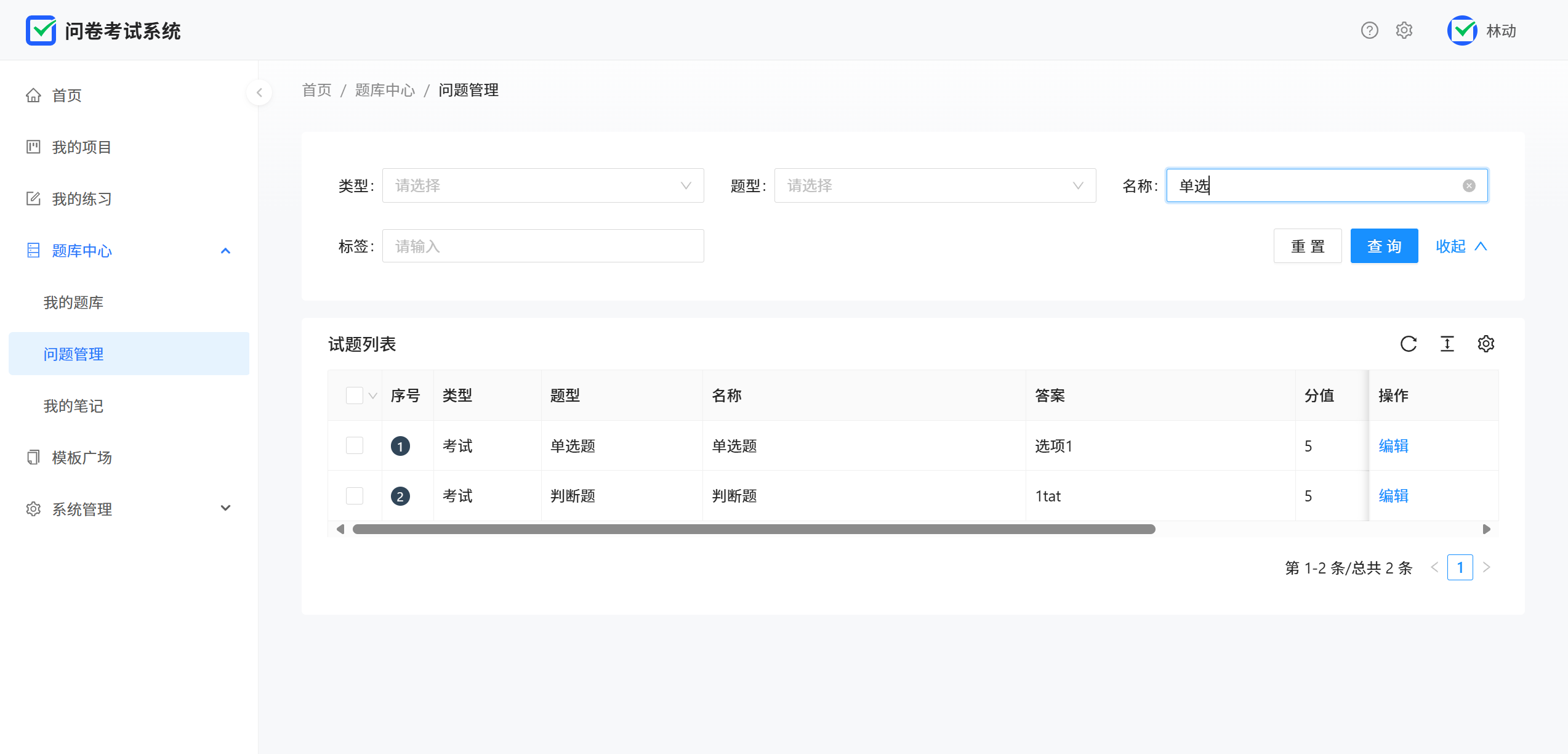
Task: Click the 林动 user avatar
Action: coord(1462,30)
